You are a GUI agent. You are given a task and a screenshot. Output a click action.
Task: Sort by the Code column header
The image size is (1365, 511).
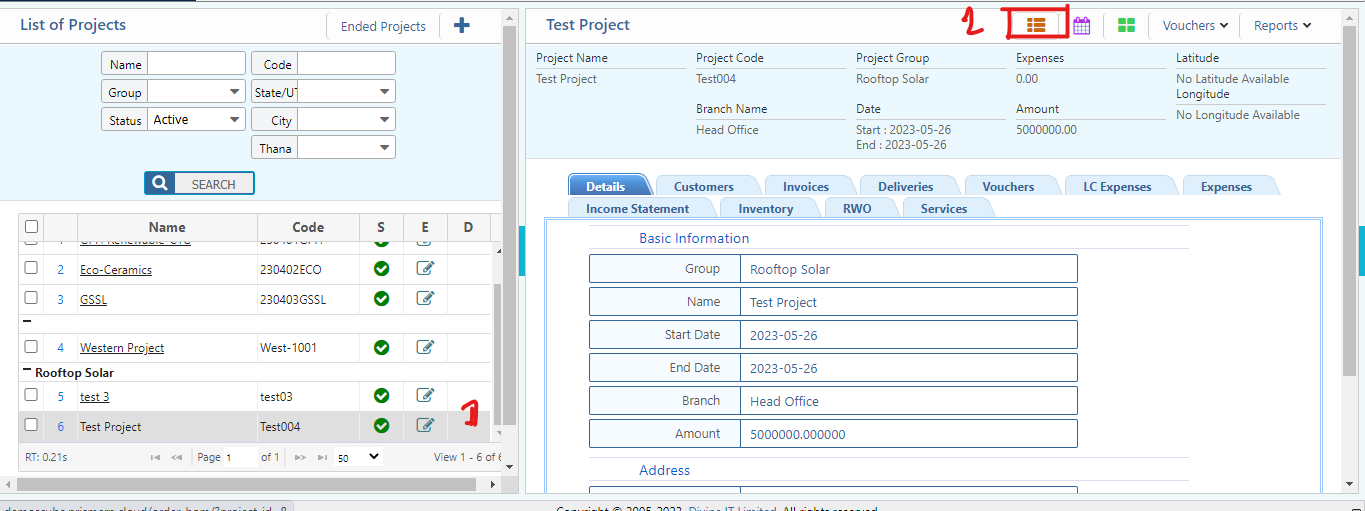[x=308, y=227]
